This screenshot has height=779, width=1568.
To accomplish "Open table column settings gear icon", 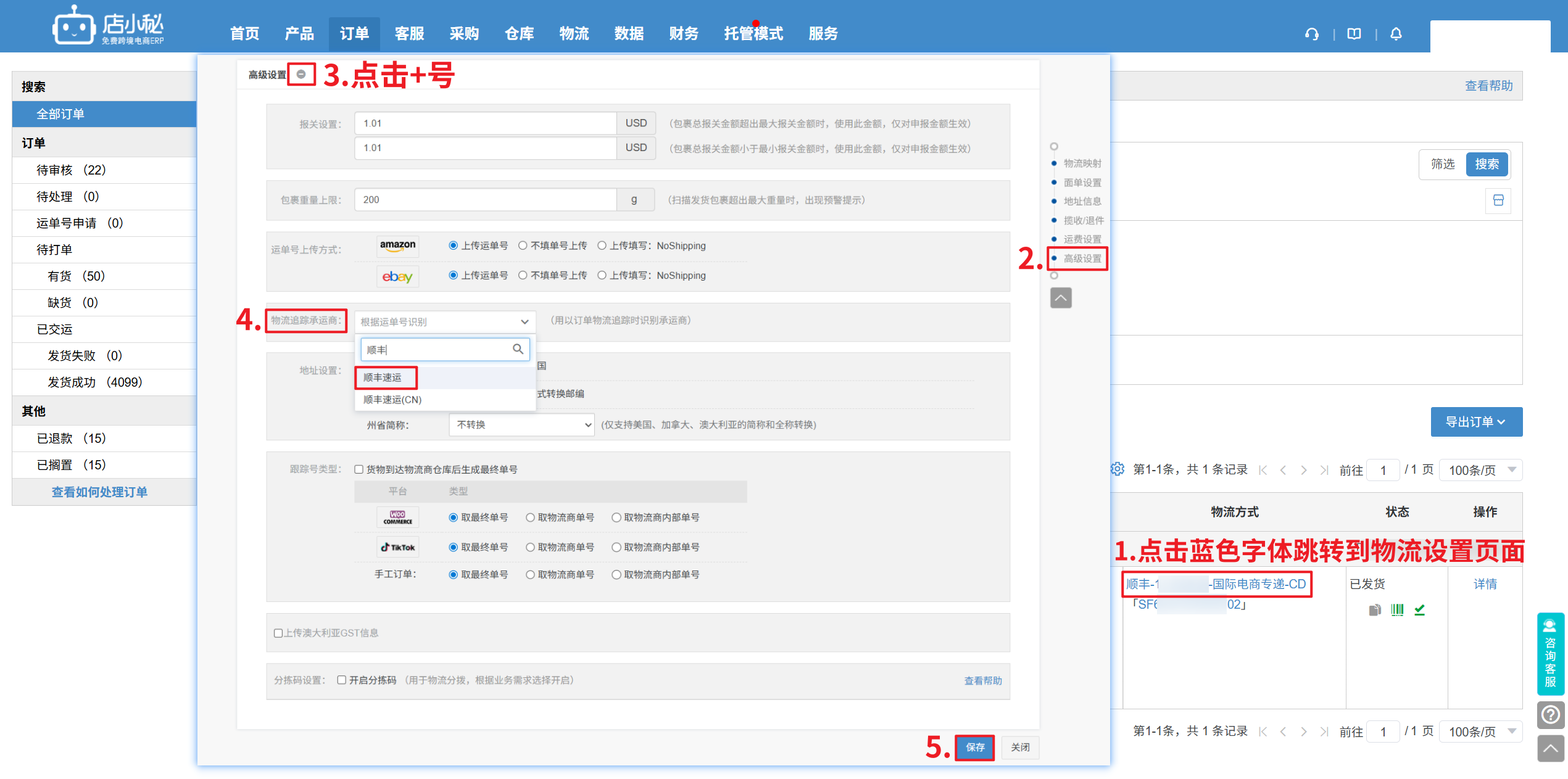I will tap(1118, 469).
